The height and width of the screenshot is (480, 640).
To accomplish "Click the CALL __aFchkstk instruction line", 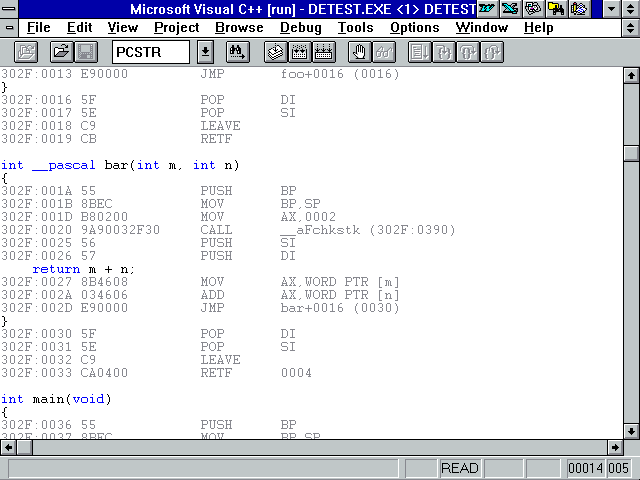I will pyautogui.click(x=228, y=230).
